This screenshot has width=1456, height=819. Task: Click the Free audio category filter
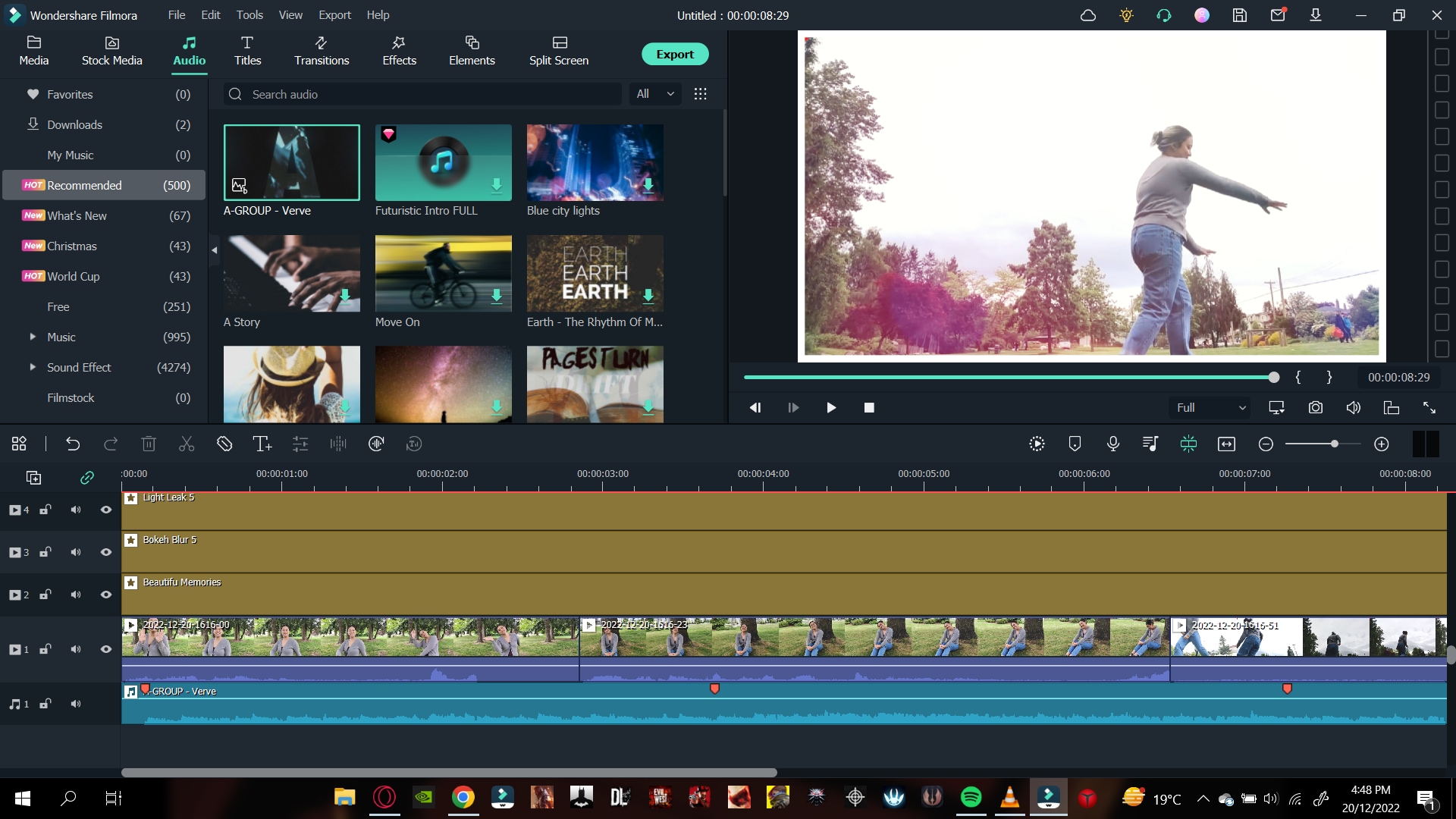point(56,307)
